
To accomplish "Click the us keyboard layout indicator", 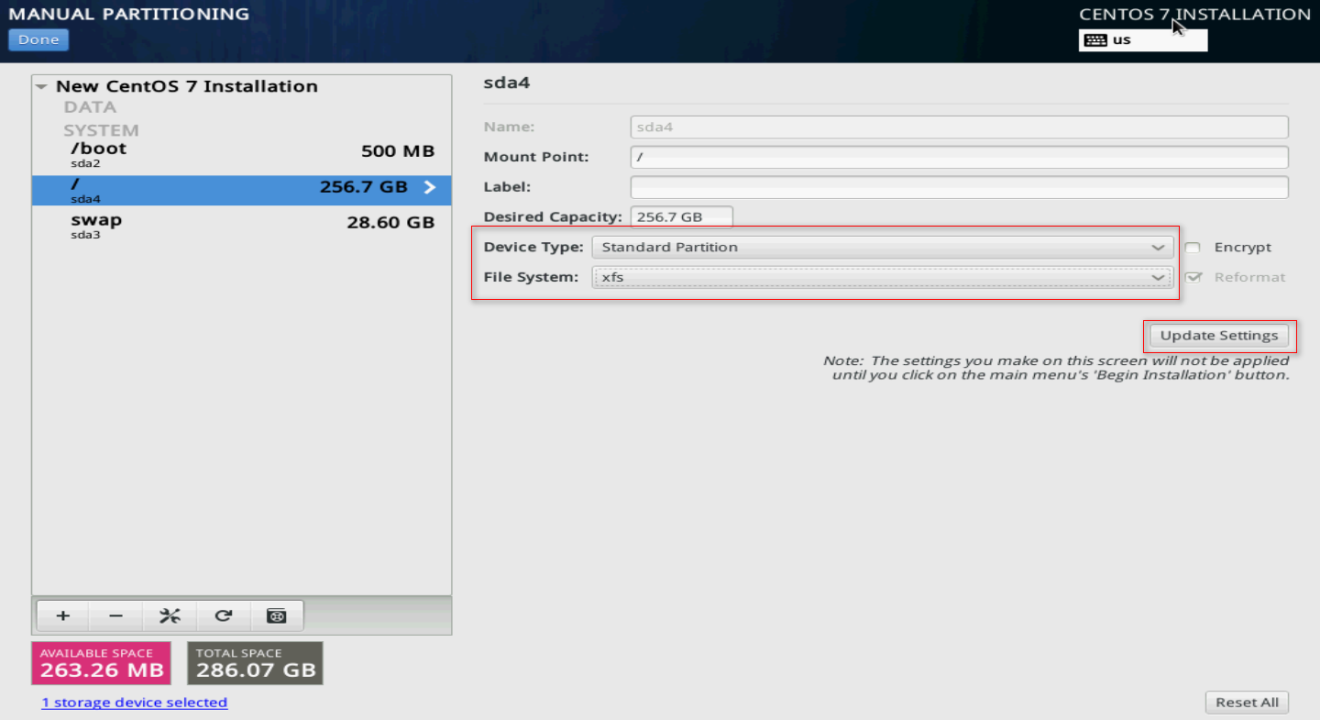I will click(x=1143, y=40).
